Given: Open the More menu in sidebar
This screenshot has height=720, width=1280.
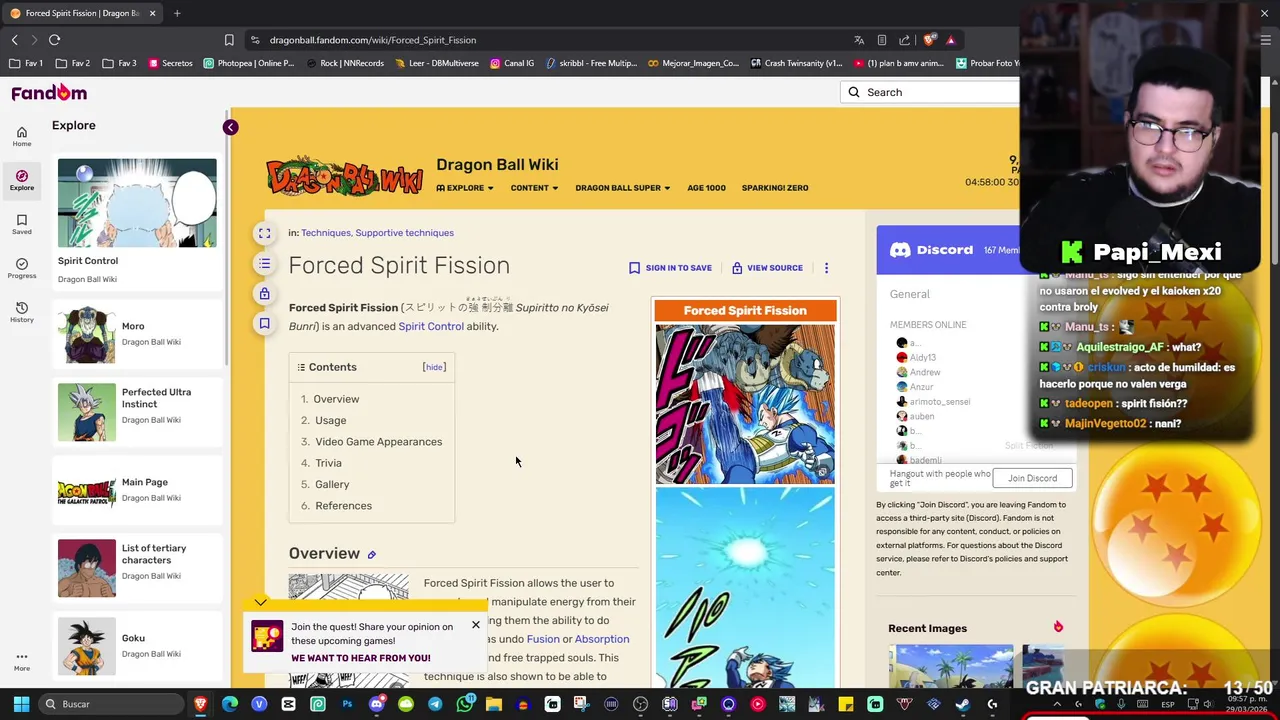Looking at the screenshot, I should pos(21,662).
